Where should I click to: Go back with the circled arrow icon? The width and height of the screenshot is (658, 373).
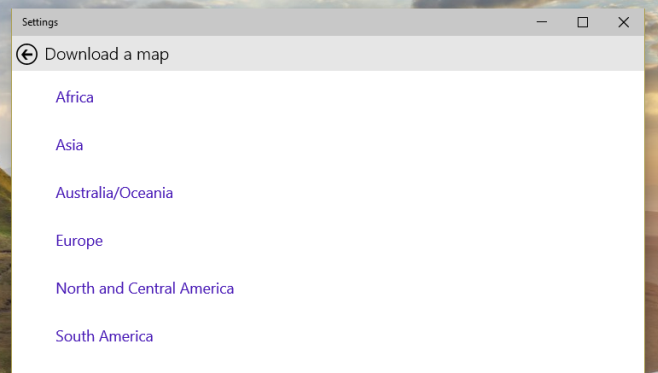click(x=27, y=55)
